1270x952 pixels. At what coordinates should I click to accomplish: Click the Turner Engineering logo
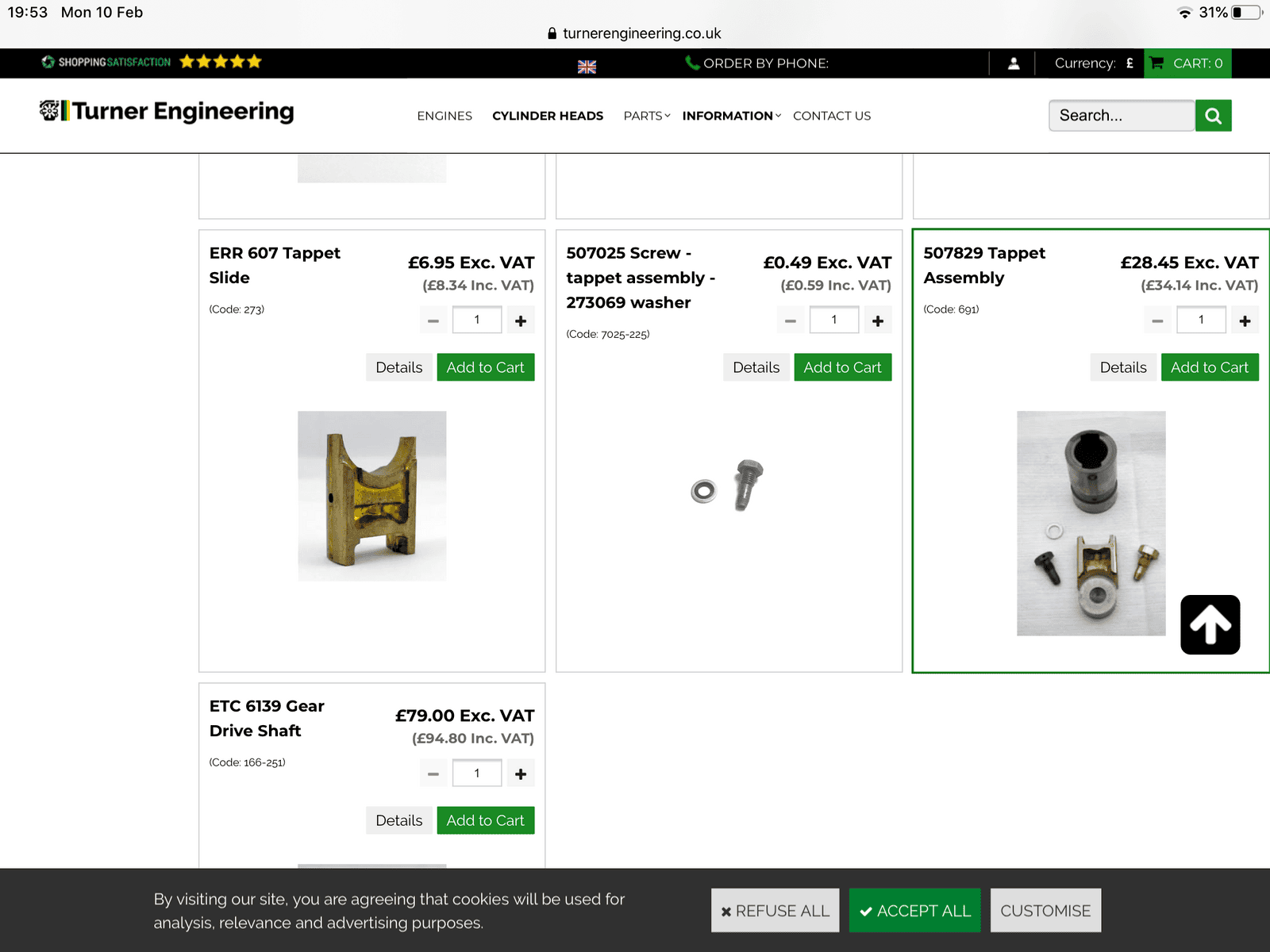coord(167,111)
